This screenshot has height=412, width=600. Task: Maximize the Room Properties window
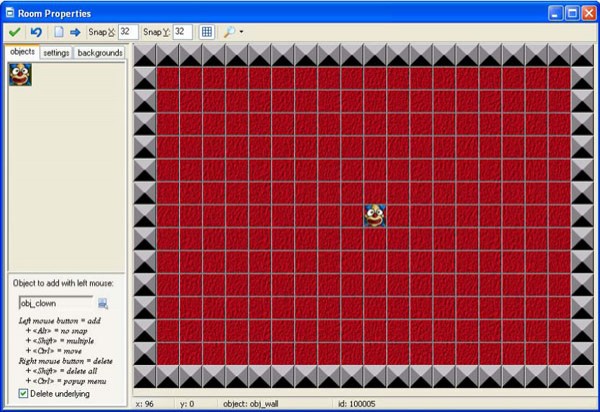pos(572,13)
